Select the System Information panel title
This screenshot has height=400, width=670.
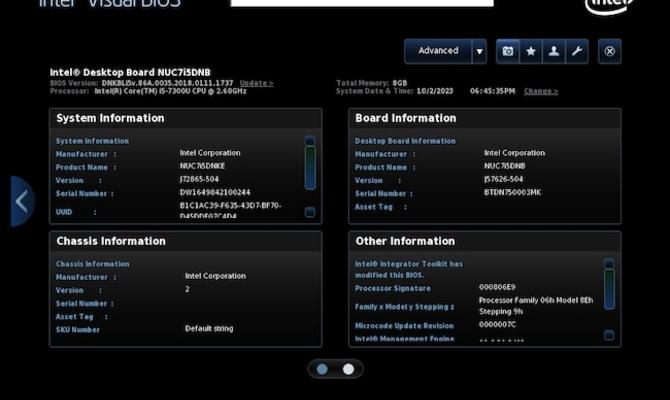(x=110, y=118)
